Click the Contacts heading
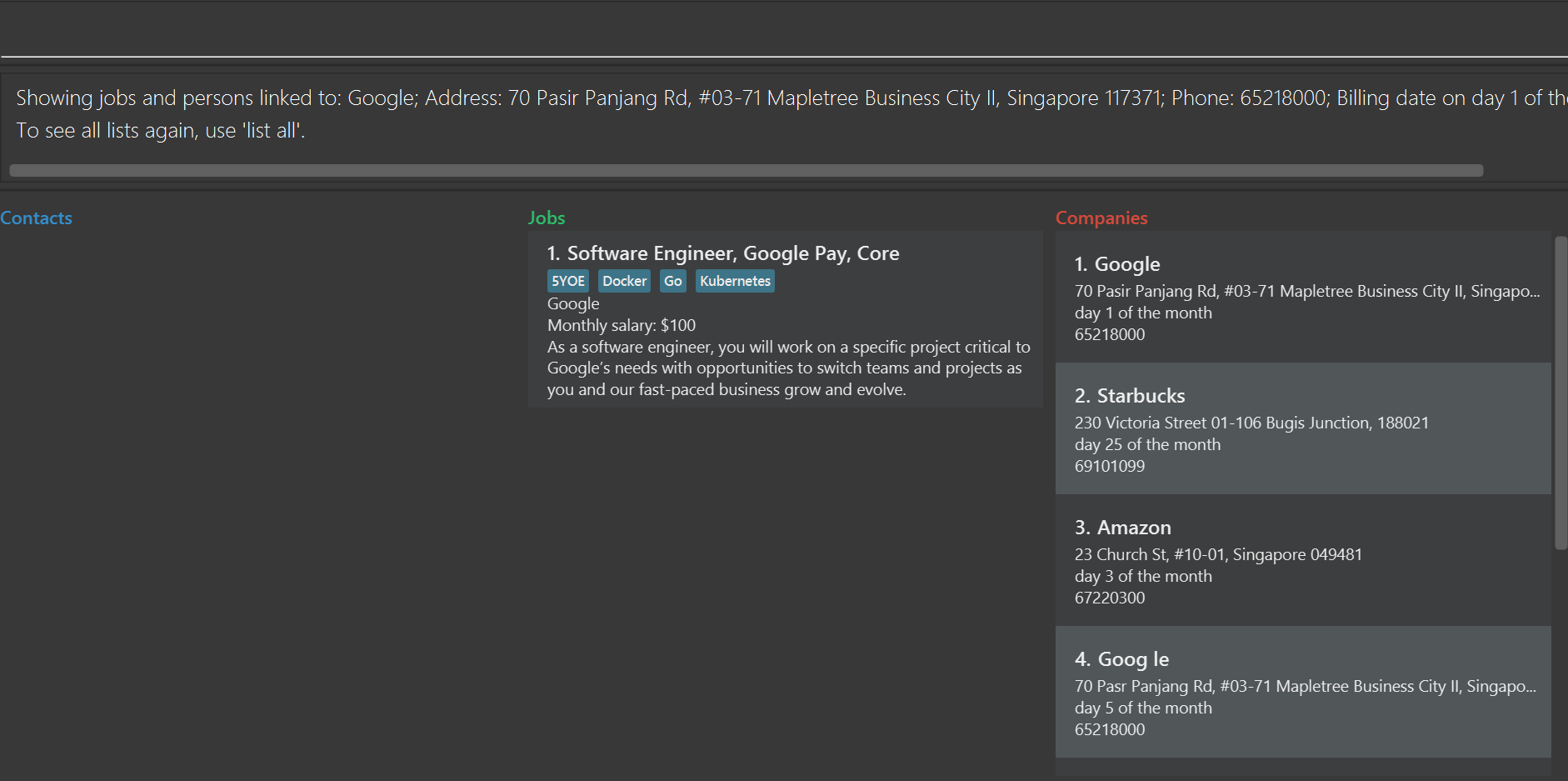This screenshot has width=1568, height=781. (36, 218)
